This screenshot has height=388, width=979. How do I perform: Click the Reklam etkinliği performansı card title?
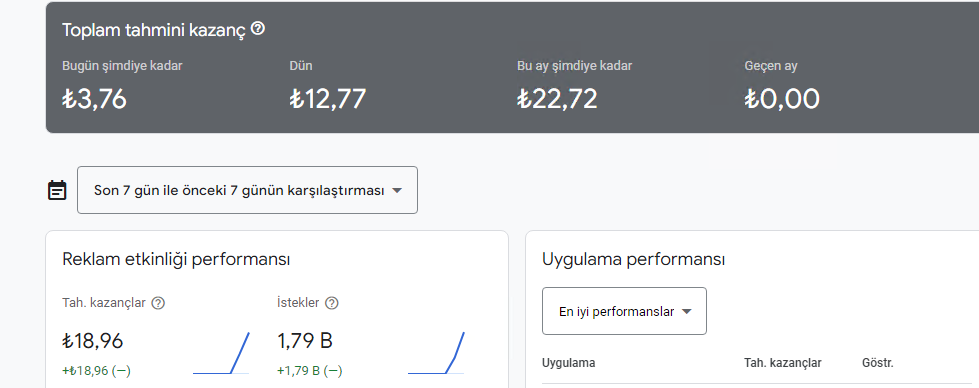click(176, 259)
